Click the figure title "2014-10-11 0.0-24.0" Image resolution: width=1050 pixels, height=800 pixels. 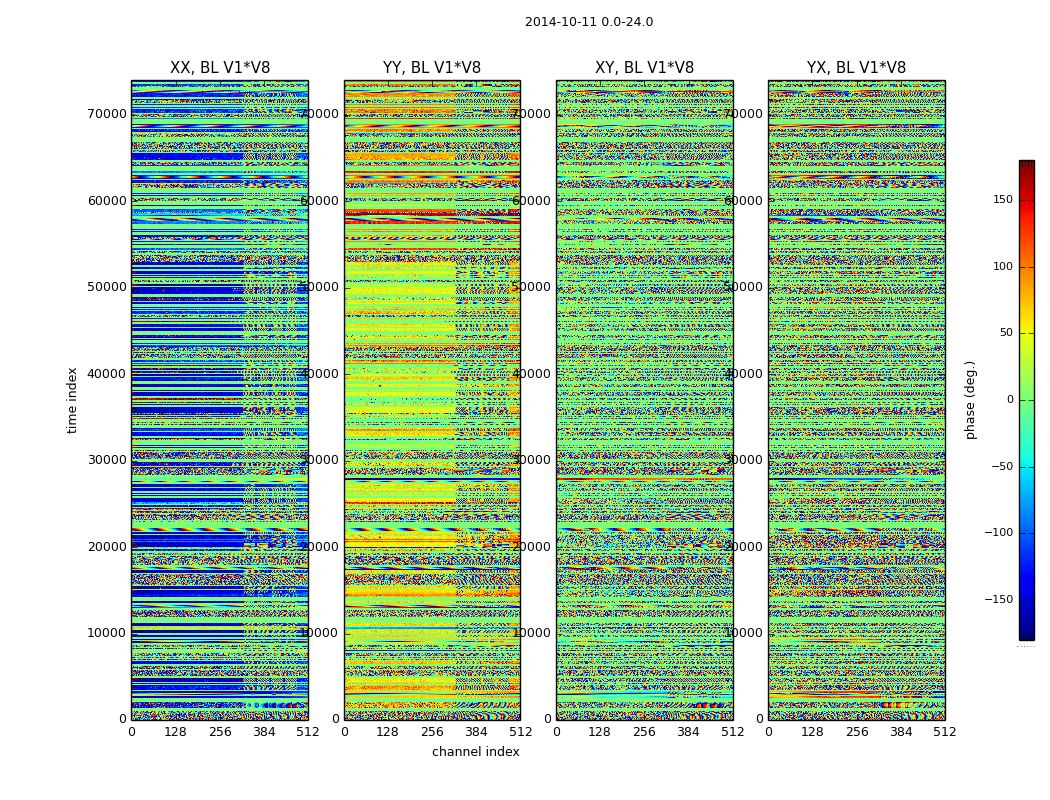(x=589, y=22)
